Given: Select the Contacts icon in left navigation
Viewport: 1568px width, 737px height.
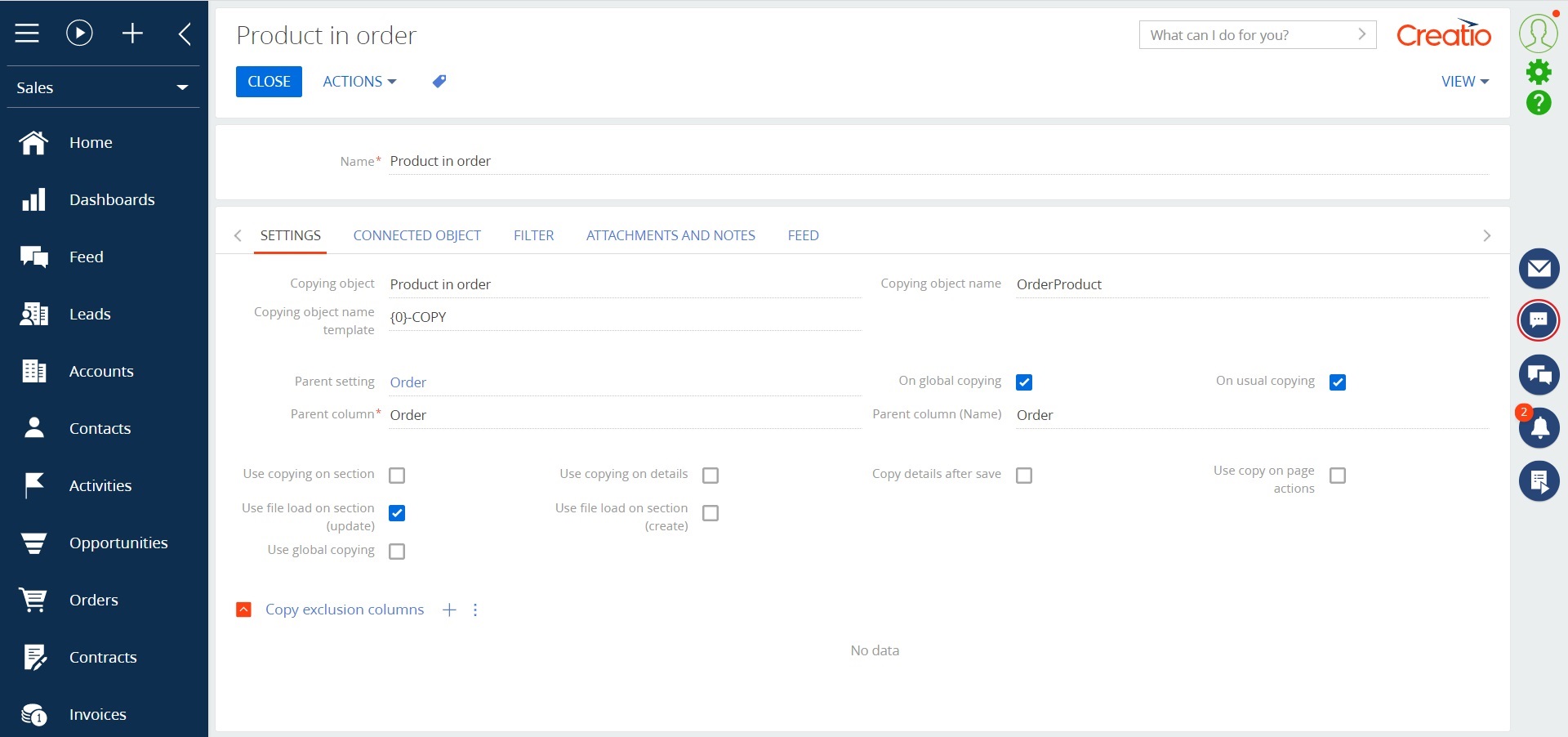Looking at the screenshot, I should pyautogui.click(x=34, y=428).
